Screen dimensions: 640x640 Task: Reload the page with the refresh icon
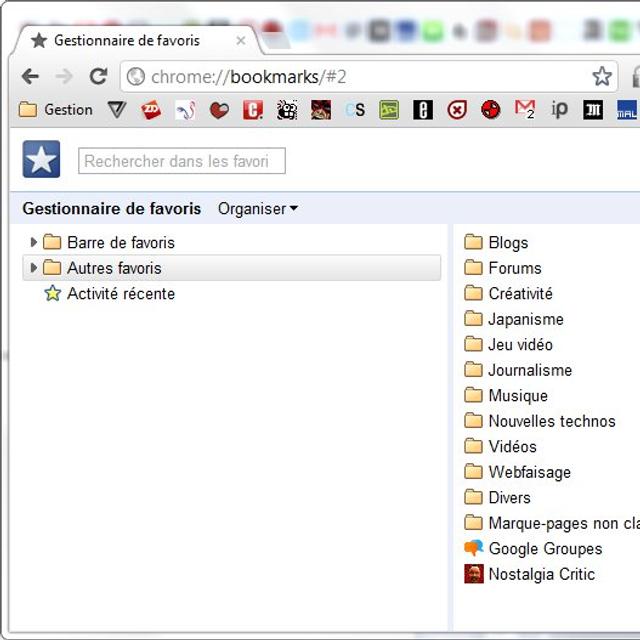(98, 77)
